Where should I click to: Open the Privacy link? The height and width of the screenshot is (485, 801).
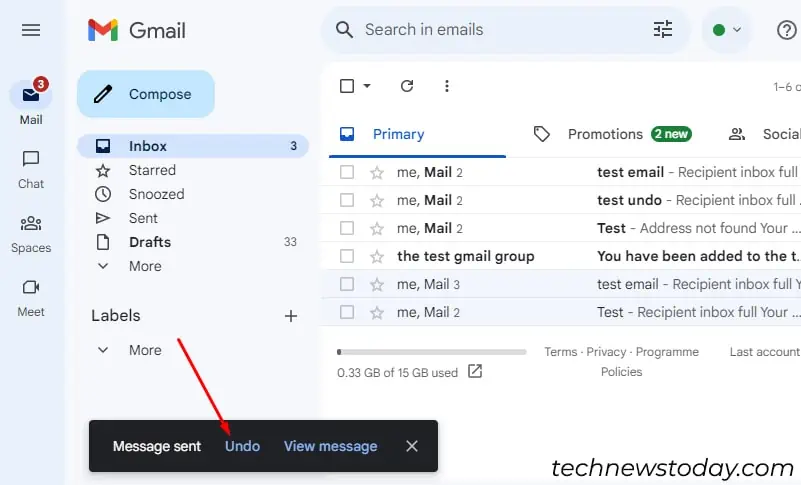point(606,352)
